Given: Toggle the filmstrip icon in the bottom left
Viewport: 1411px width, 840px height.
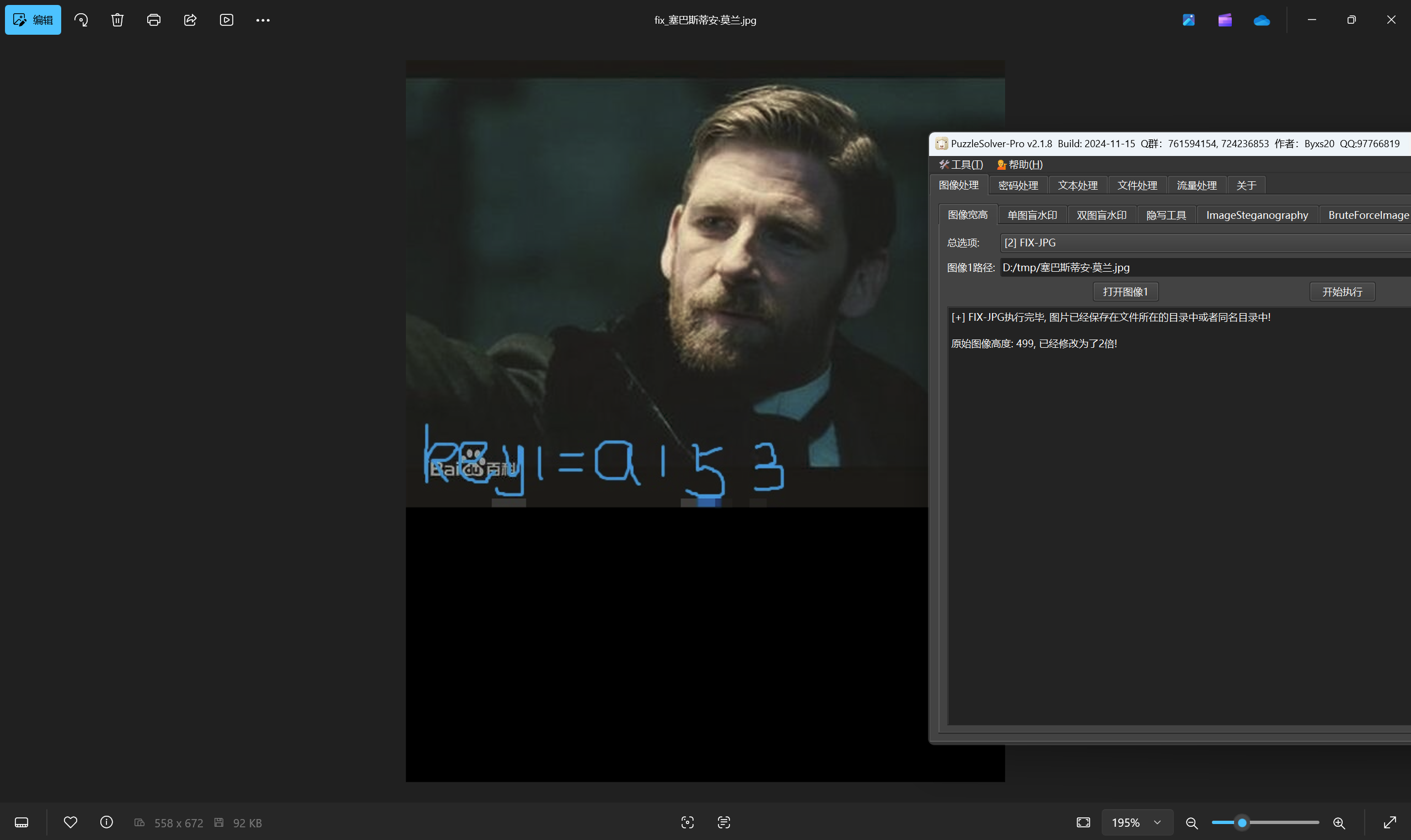Looking at the screenshot, I should click(22, 822).
